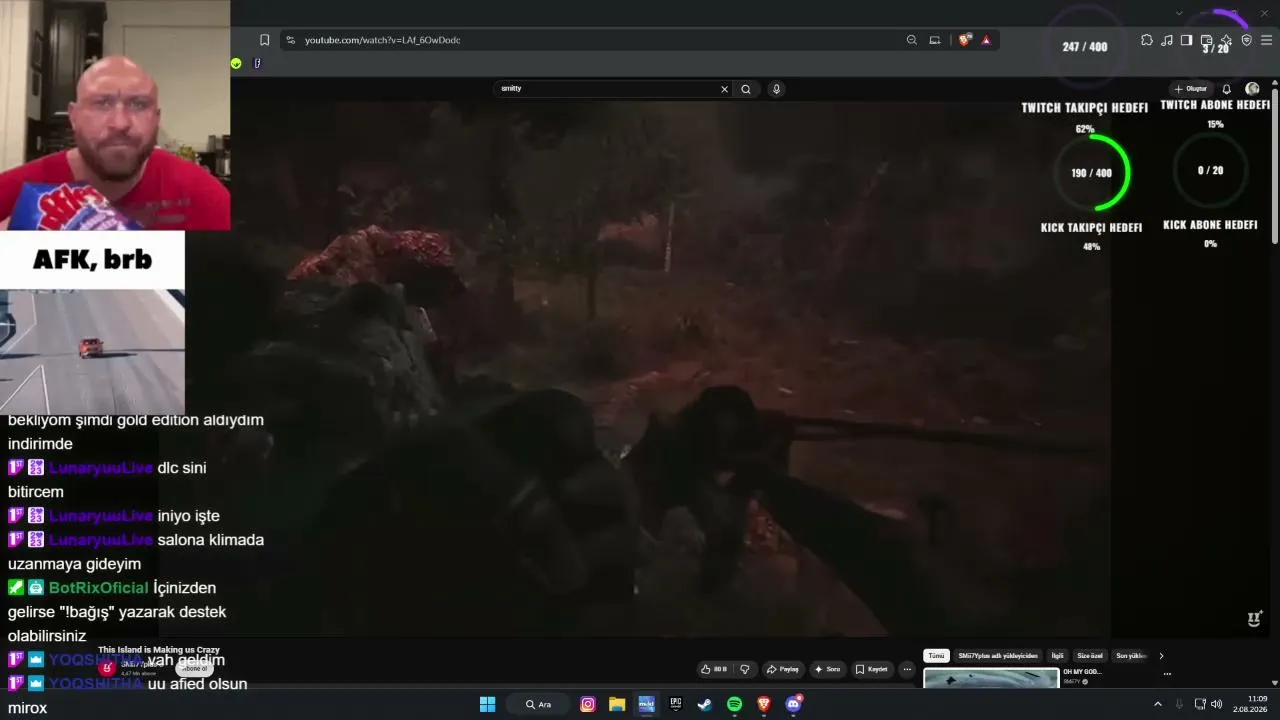
Task: Open the OH MY GOD video thumbnail
Action: pyautogui.click(x=991, y=678)
